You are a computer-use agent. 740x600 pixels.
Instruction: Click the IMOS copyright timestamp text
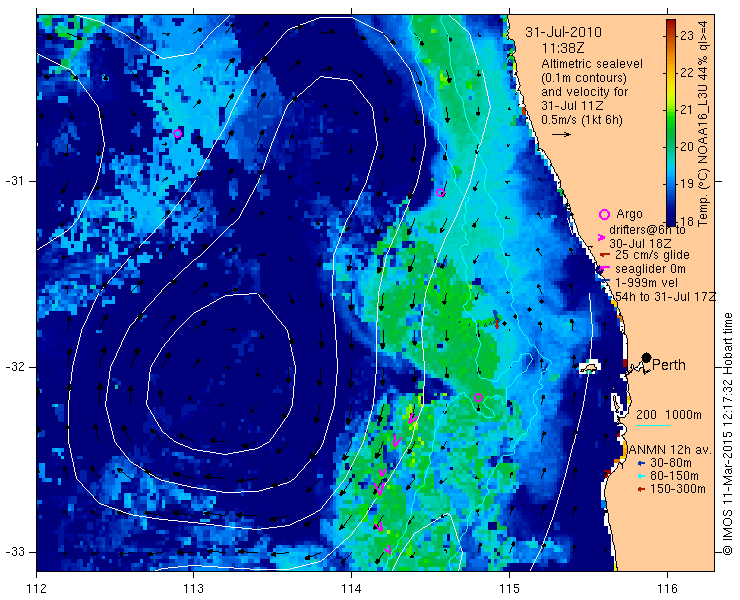coord(728,434)
